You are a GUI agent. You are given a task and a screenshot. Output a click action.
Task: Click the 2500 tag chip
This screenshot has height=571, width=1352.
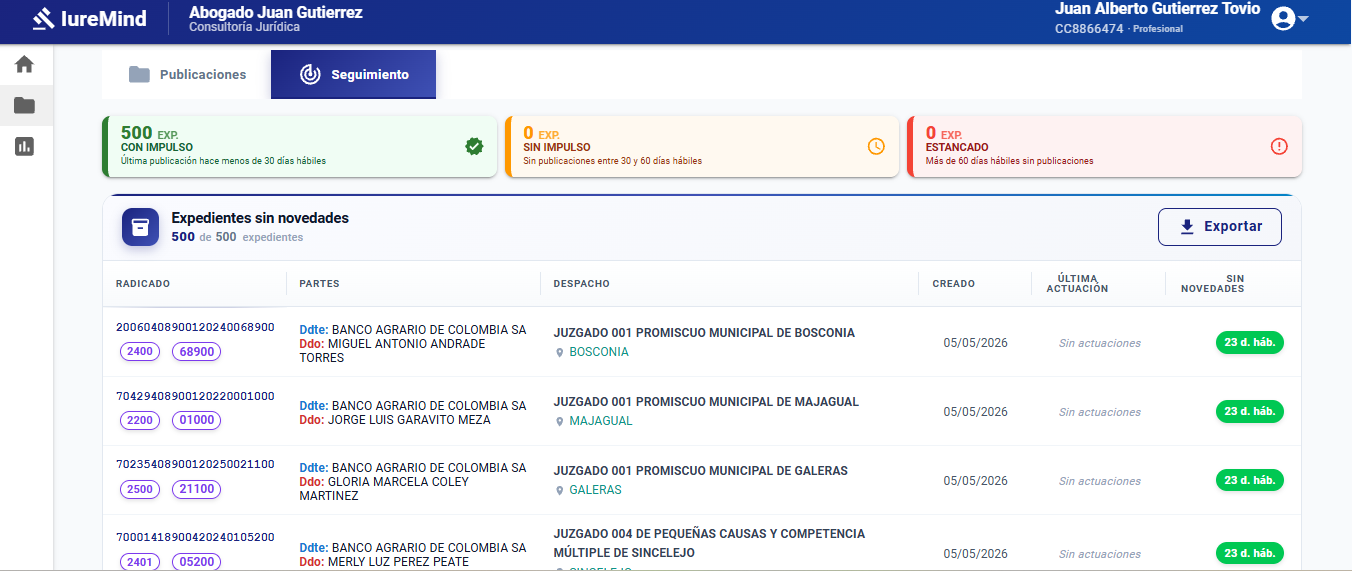[x=140, y=489]
